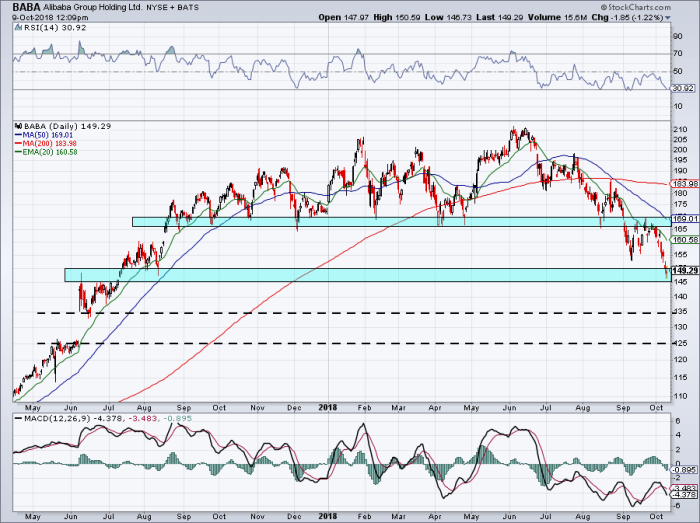The width and height of the screenshot is (700, 523).
Task: Click the 30.92 RSI value tag on right axis
Action: (x=683, y=88)
